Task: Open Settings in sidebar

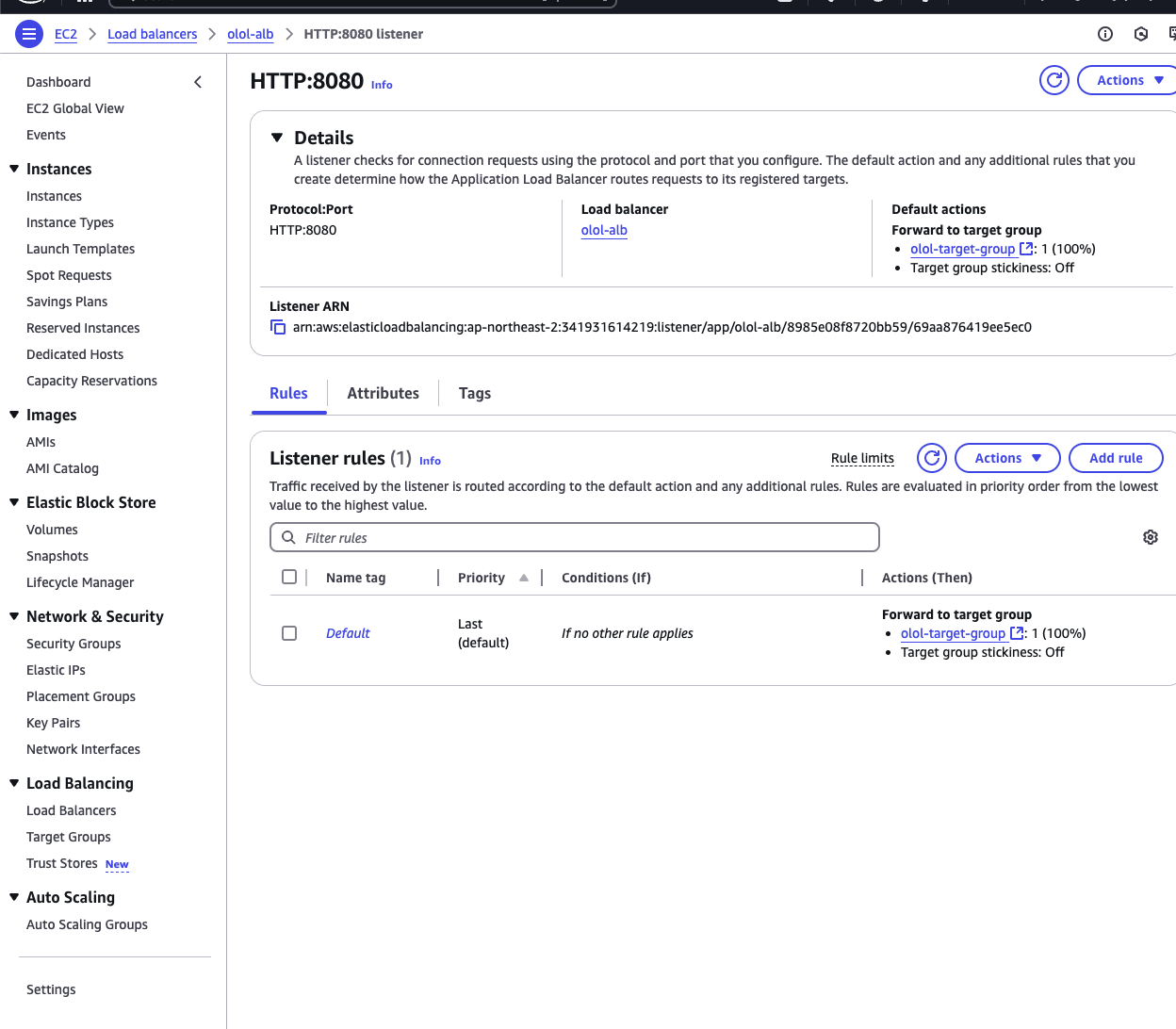Action: tap(51, 989)
